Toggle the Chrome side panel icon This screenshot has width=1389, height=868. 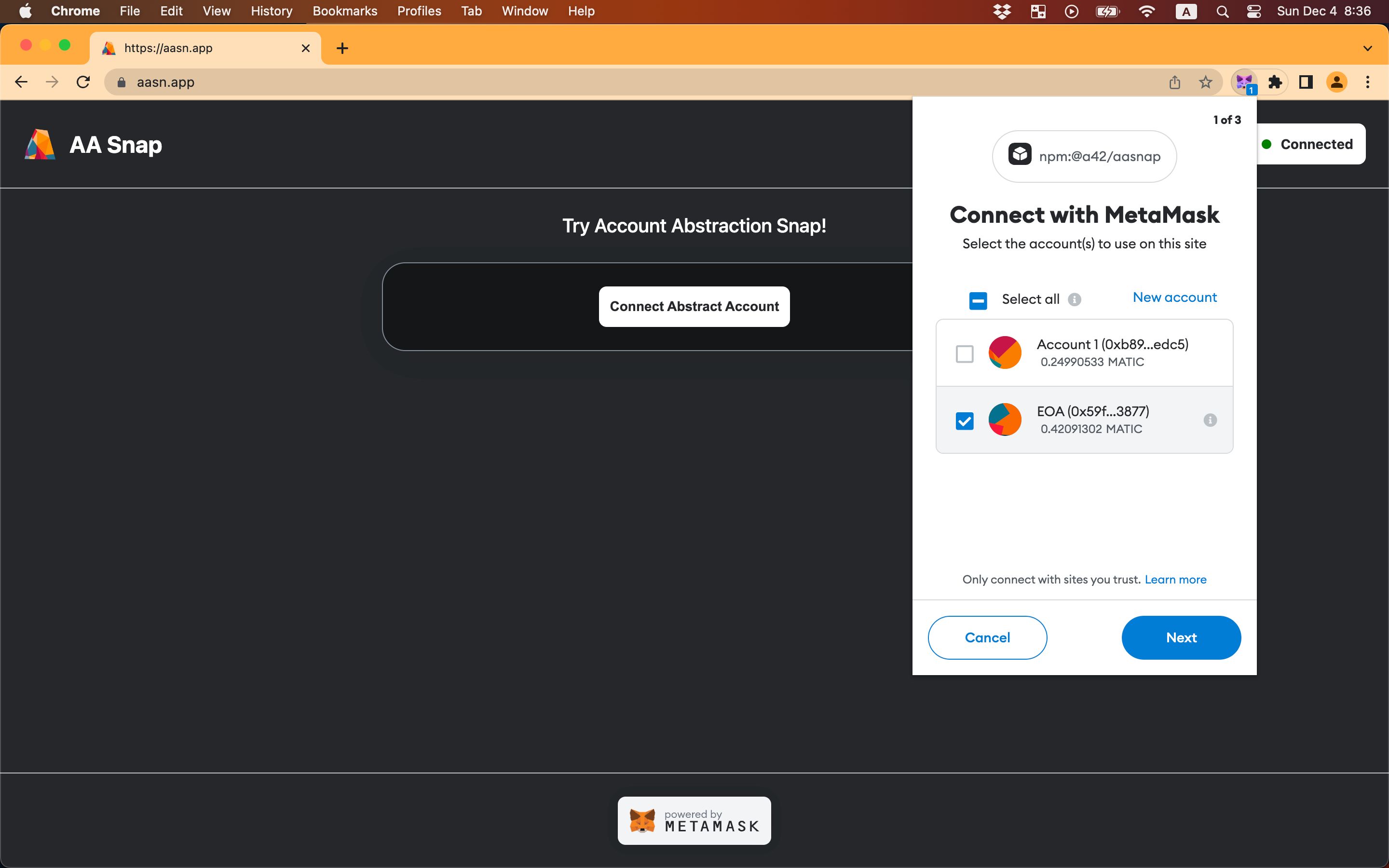[1306, 82]
